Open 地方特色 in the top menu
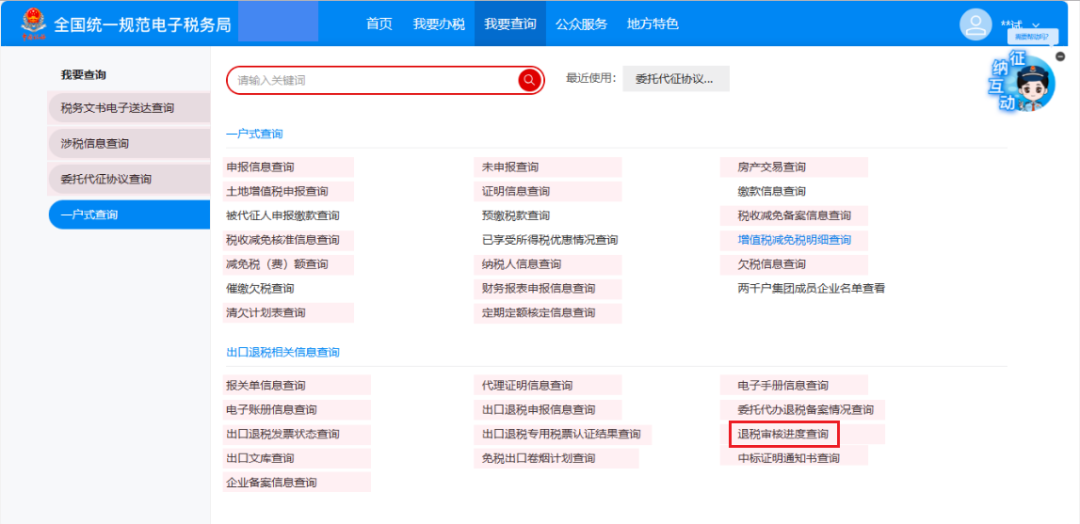 (x=652, y=24)
